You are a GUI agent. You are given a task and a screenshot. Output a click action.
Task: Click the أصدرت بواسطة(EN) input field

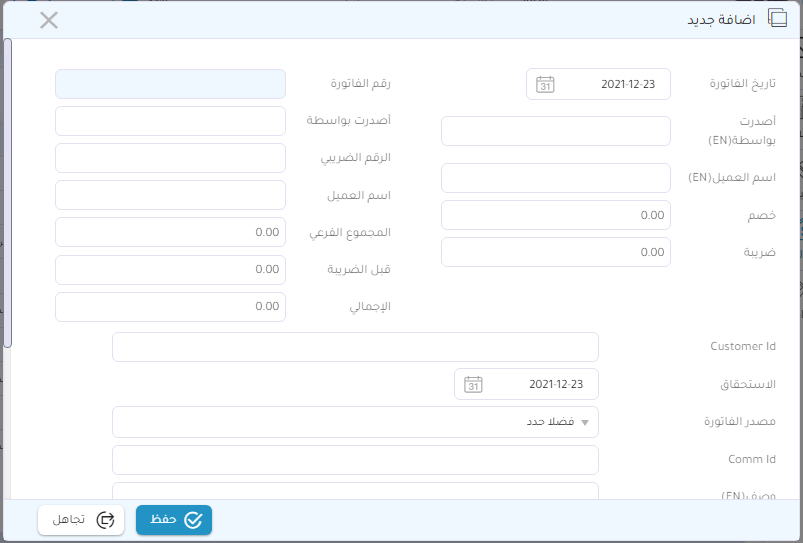coord(555,131)
